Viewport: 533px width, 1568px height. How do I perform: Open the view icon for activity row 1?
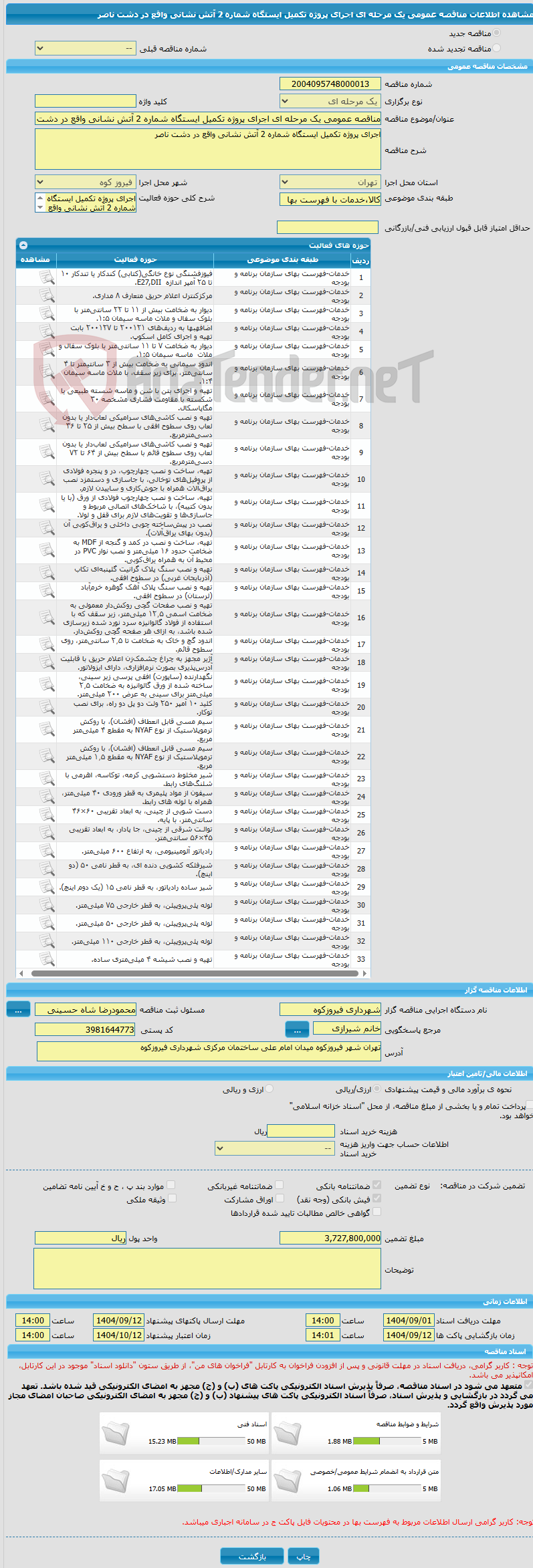pyautogui.click(x=46, y=277)
